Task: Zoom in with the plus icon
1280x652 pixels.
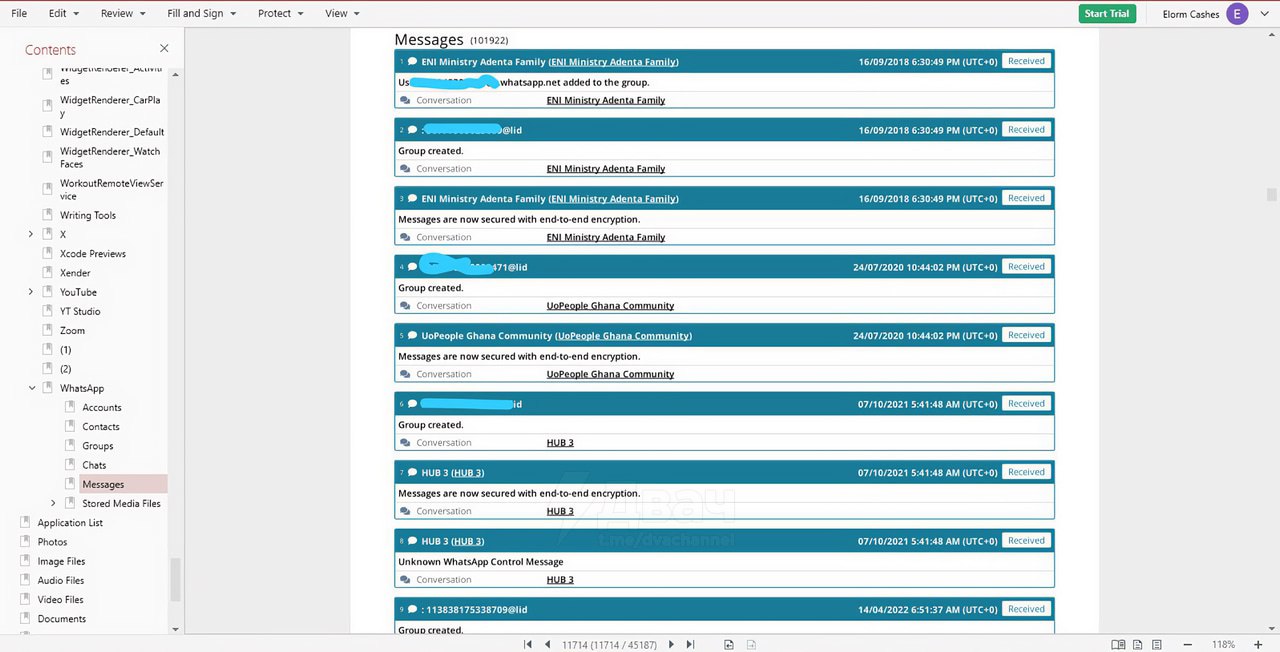Action: pyautogui.click(x=1258, y=645)
